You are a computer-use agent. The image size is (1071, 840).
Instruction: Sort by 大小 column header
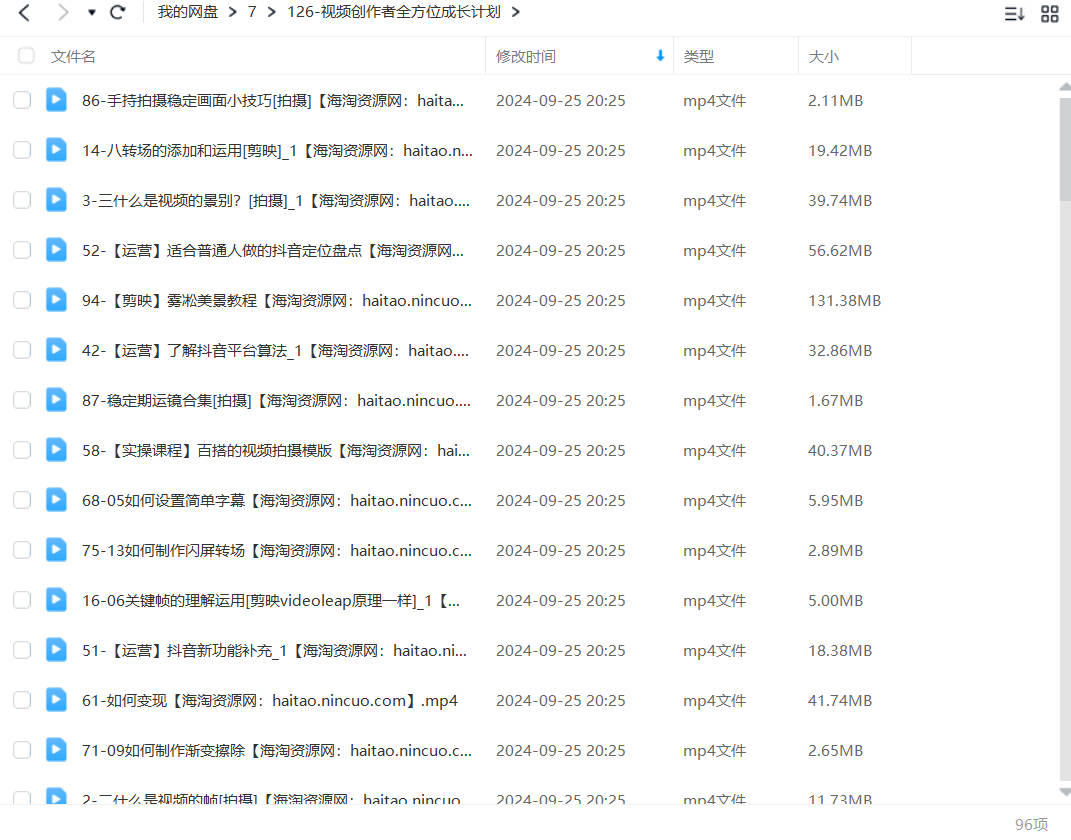point(823,57)
